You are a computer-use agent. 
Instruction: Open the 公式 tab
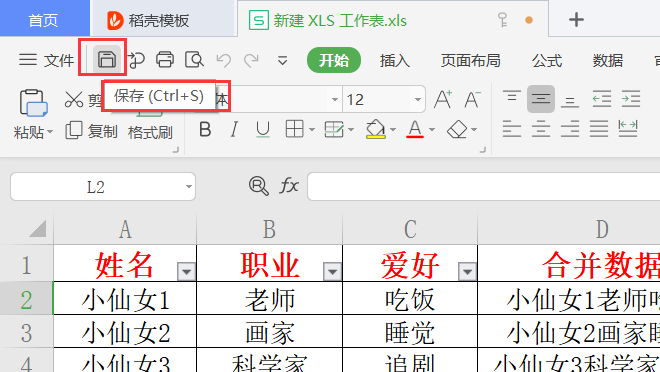547,61
